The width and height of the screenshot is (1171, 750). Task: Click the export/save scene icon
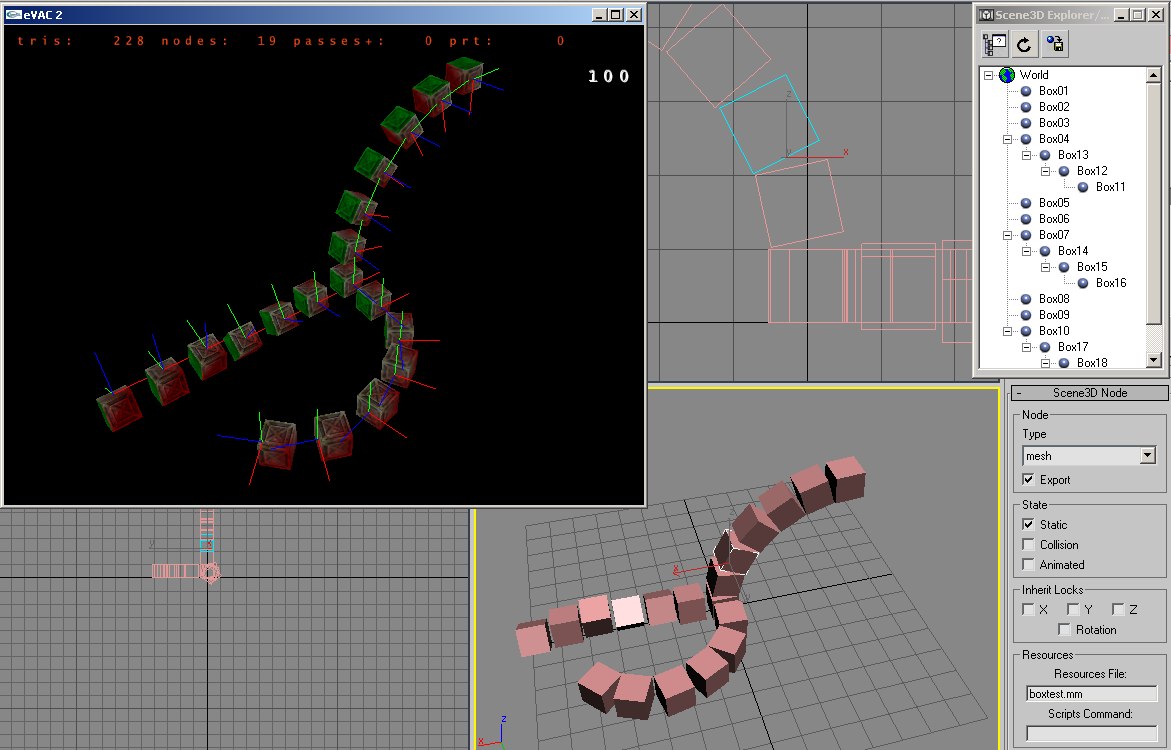pyautogui.click(x=1054, y=44)
